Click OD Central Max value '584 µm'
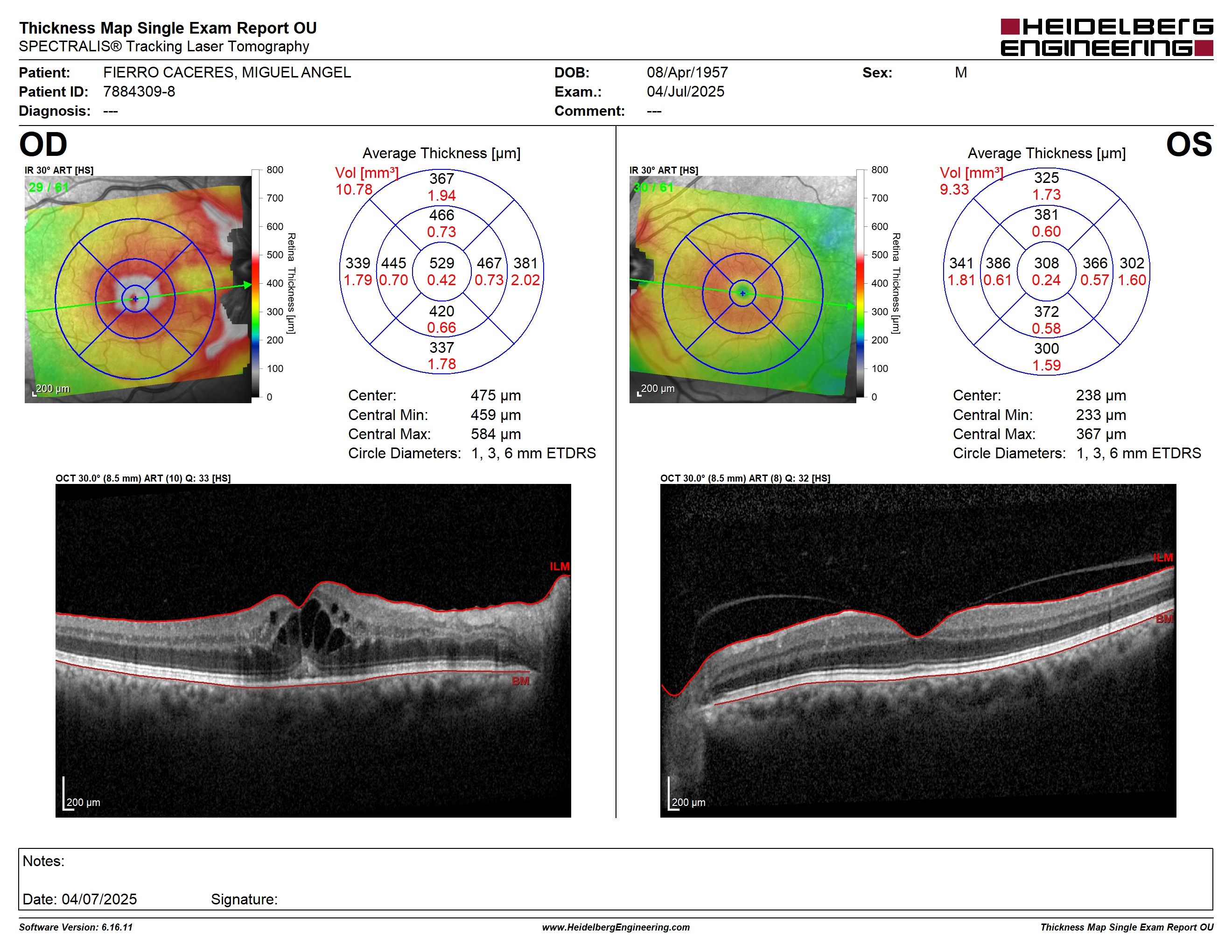The image size is (1232, 952). [x=496, y=434]
